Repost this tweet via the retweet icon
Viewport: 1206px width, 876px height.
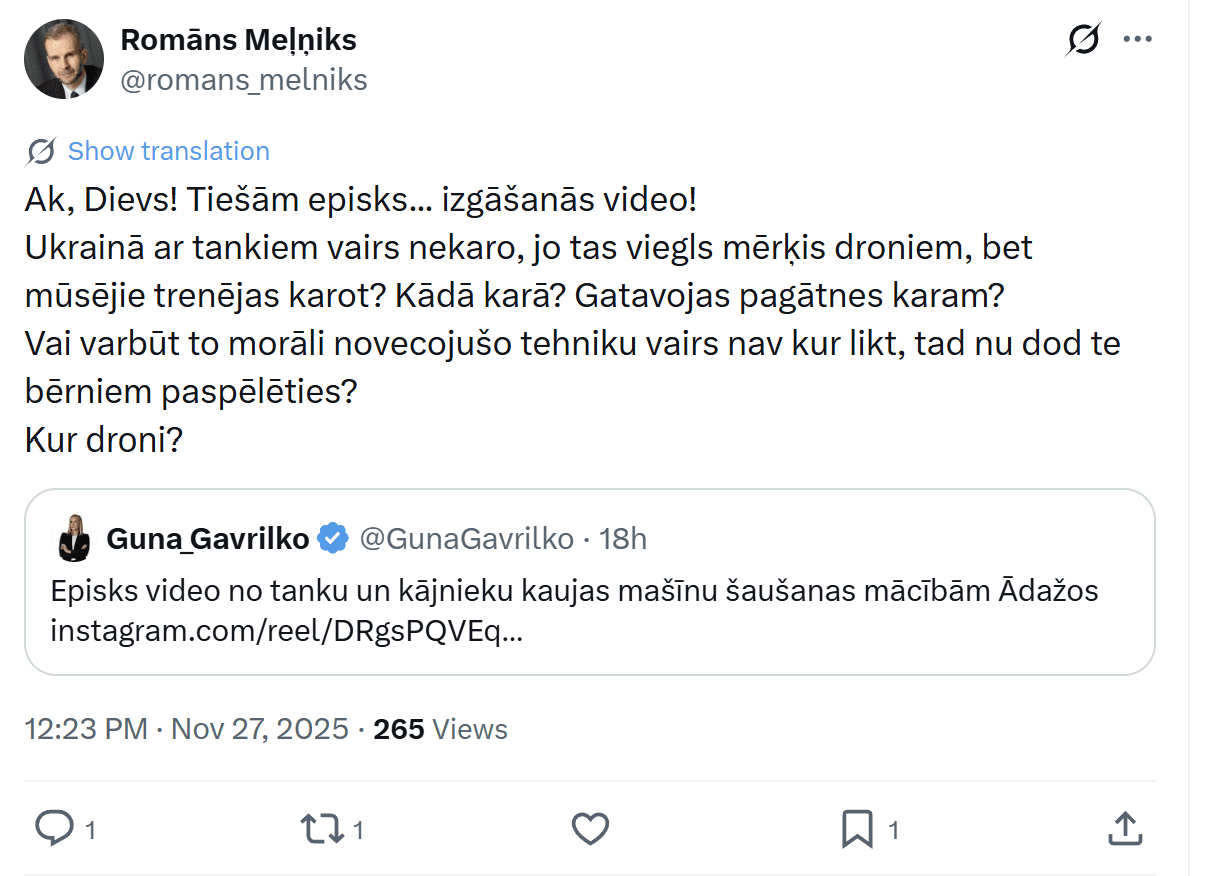(320, 828)
